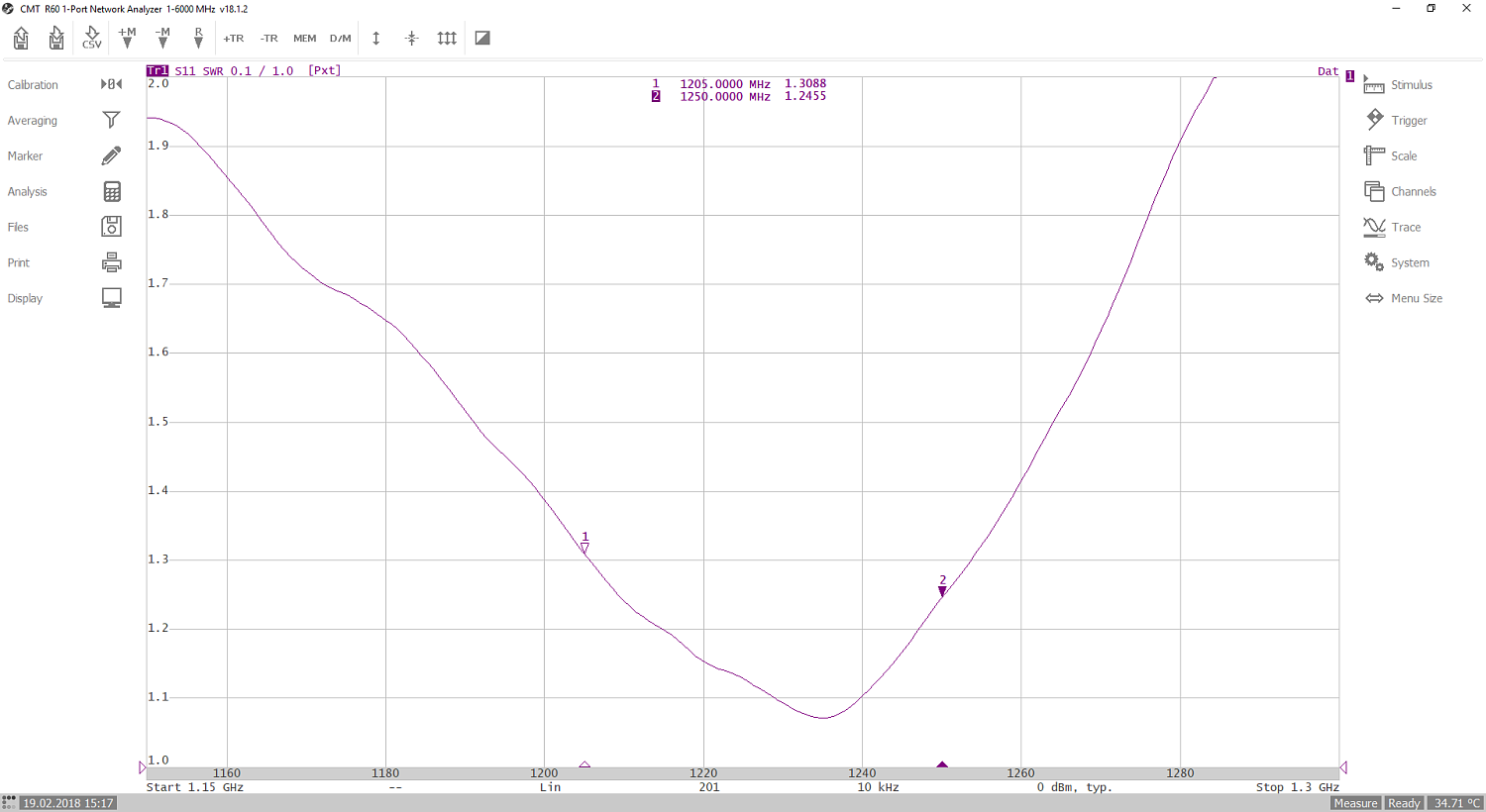This screenshot has width=1486, height=812.
Task: Remove a marker with -M icon
Action: [x=162, y=39]
